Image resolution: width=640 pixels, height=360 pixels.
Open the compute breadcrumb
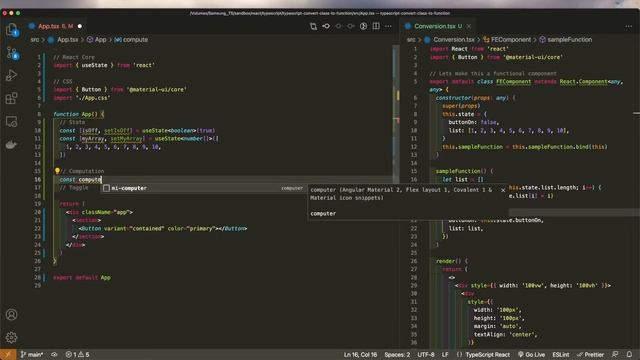(x=131, y=40)
